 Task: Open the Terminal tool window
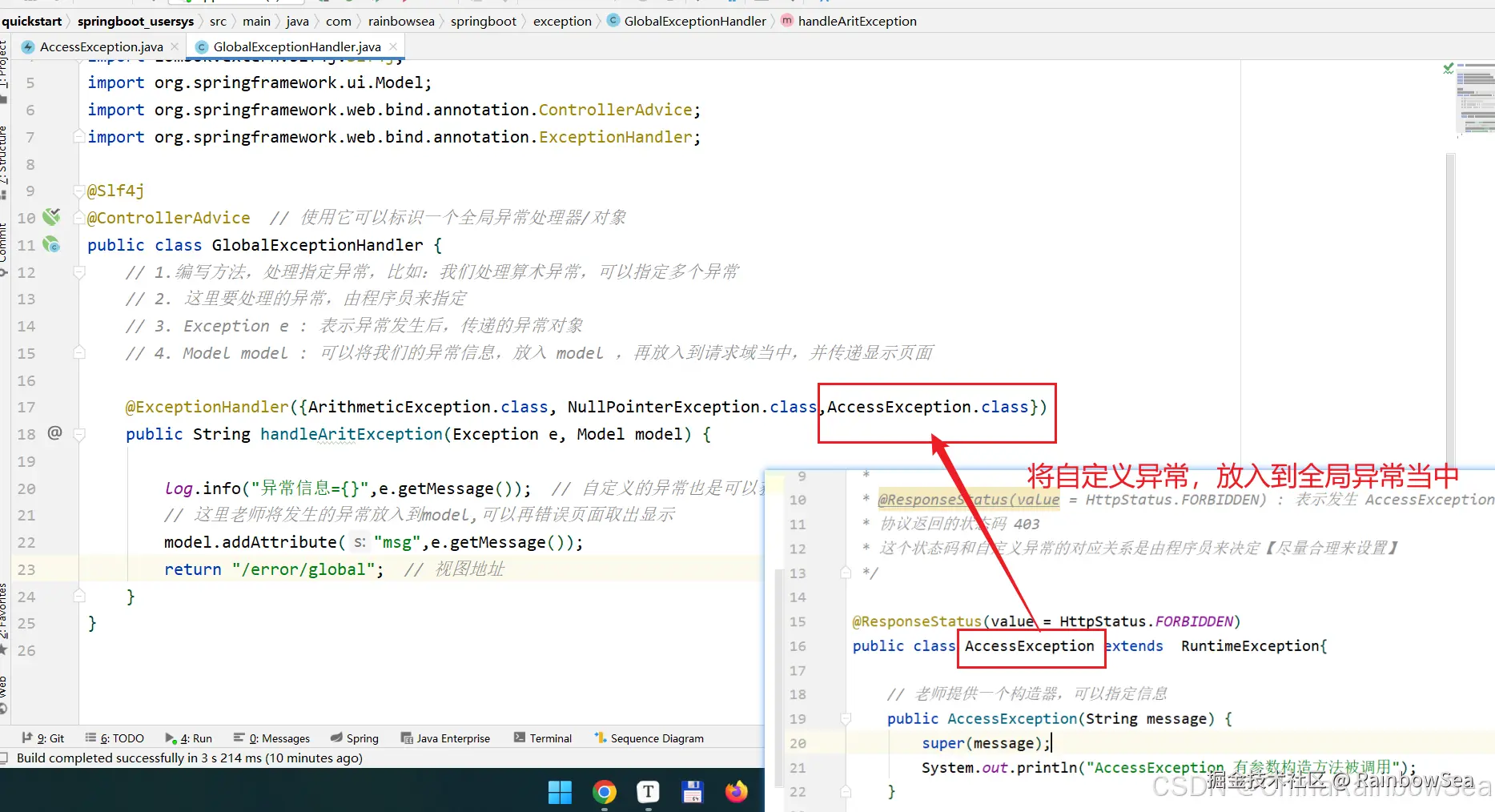coord(543,738)
